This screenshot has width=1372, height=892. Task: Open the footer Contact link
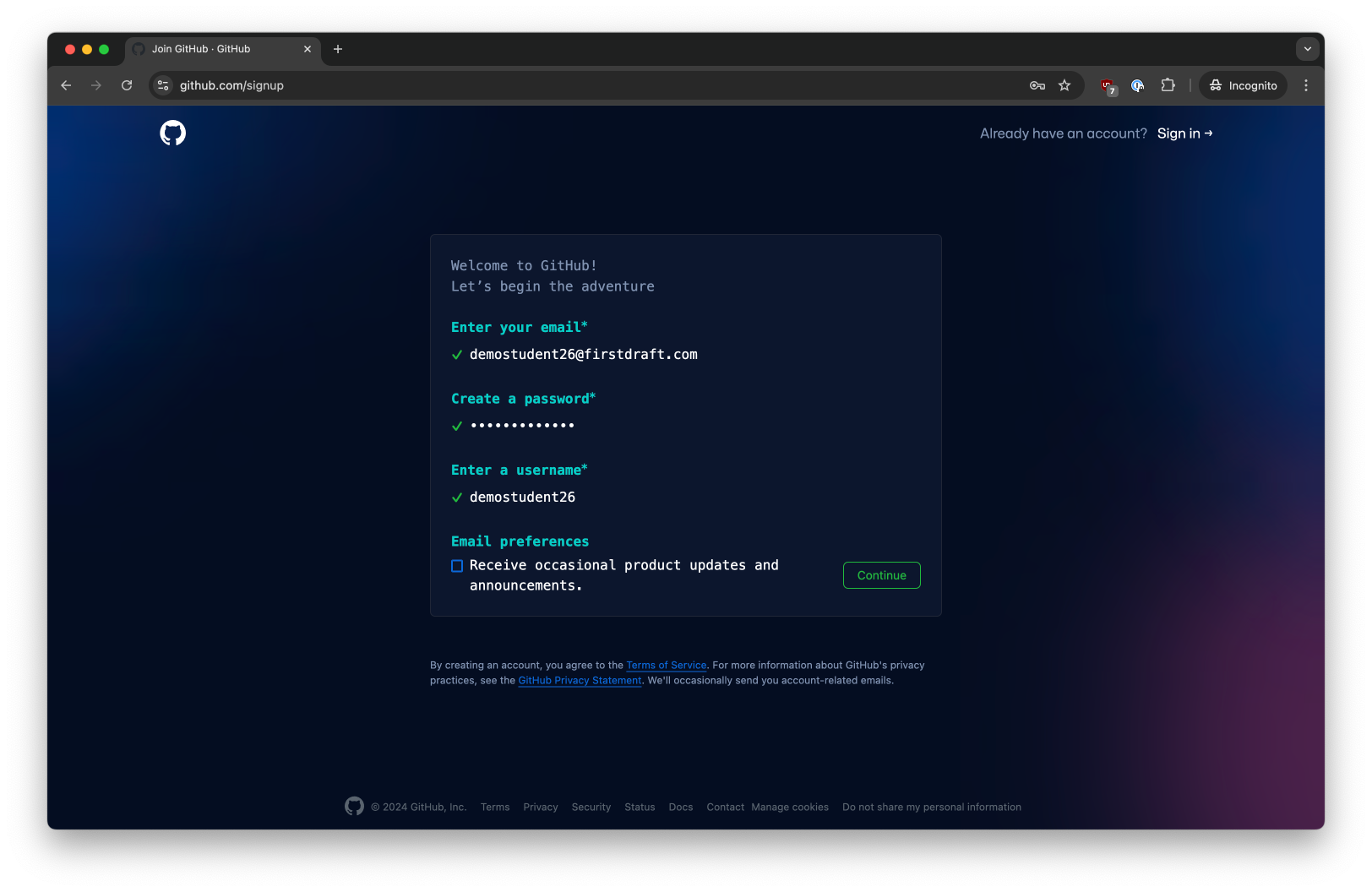click(x=726, y=808)
